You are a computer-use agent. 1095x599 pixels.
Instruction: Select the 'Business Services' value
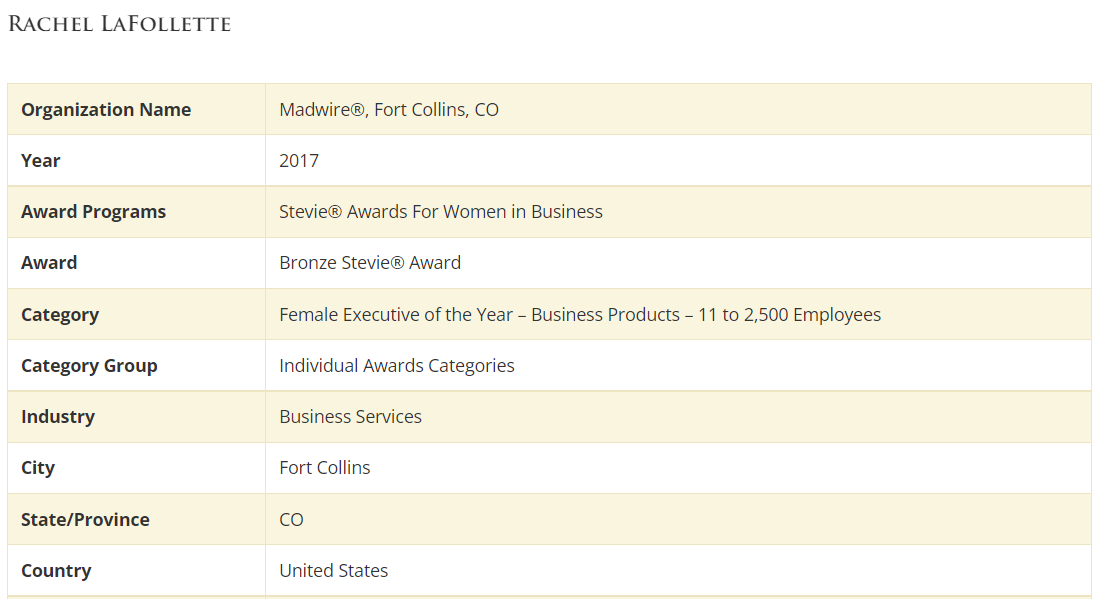point(351,416)
